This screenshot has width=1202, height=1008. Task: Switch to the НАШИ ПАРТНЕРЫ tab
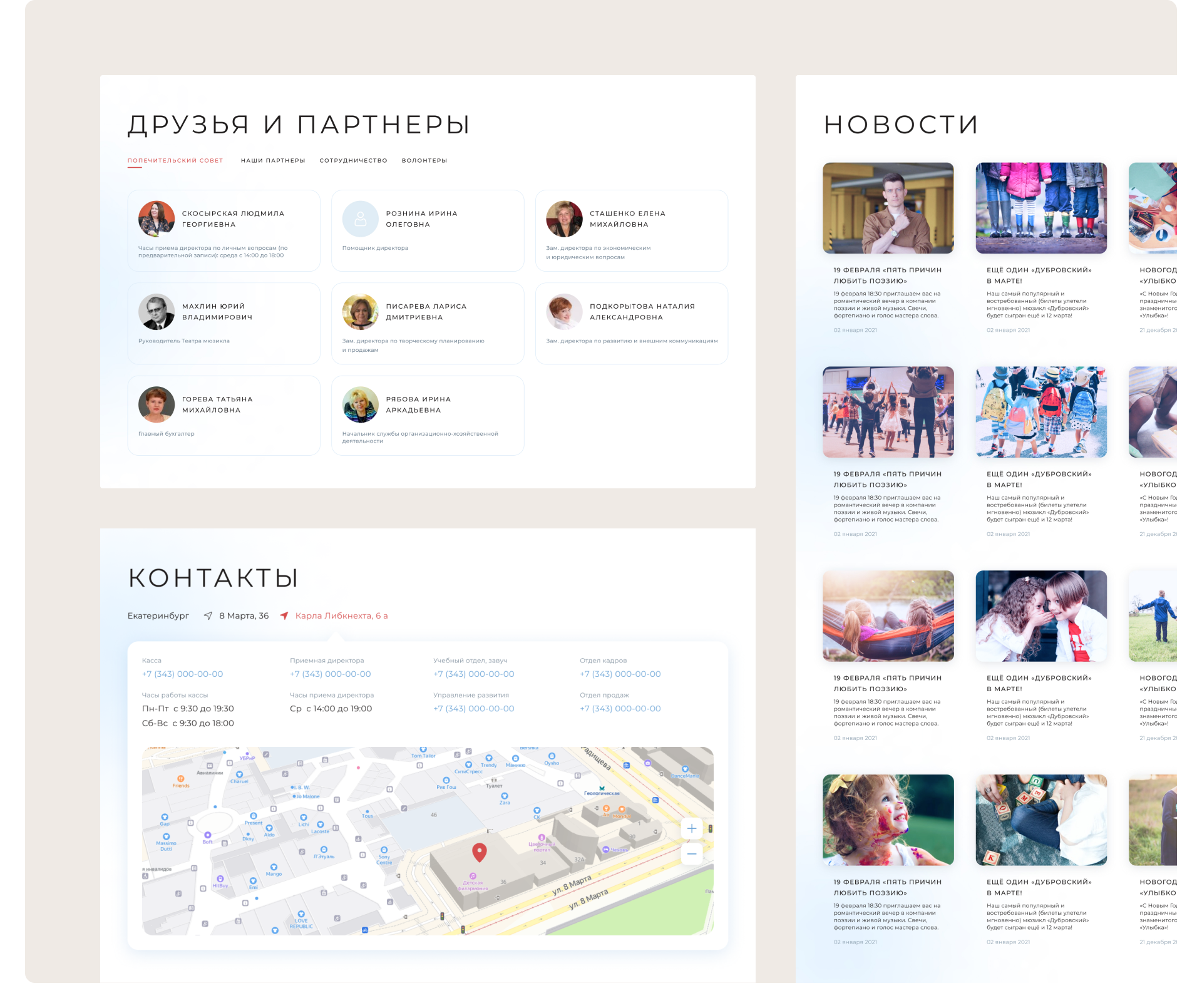pos(272,160)
